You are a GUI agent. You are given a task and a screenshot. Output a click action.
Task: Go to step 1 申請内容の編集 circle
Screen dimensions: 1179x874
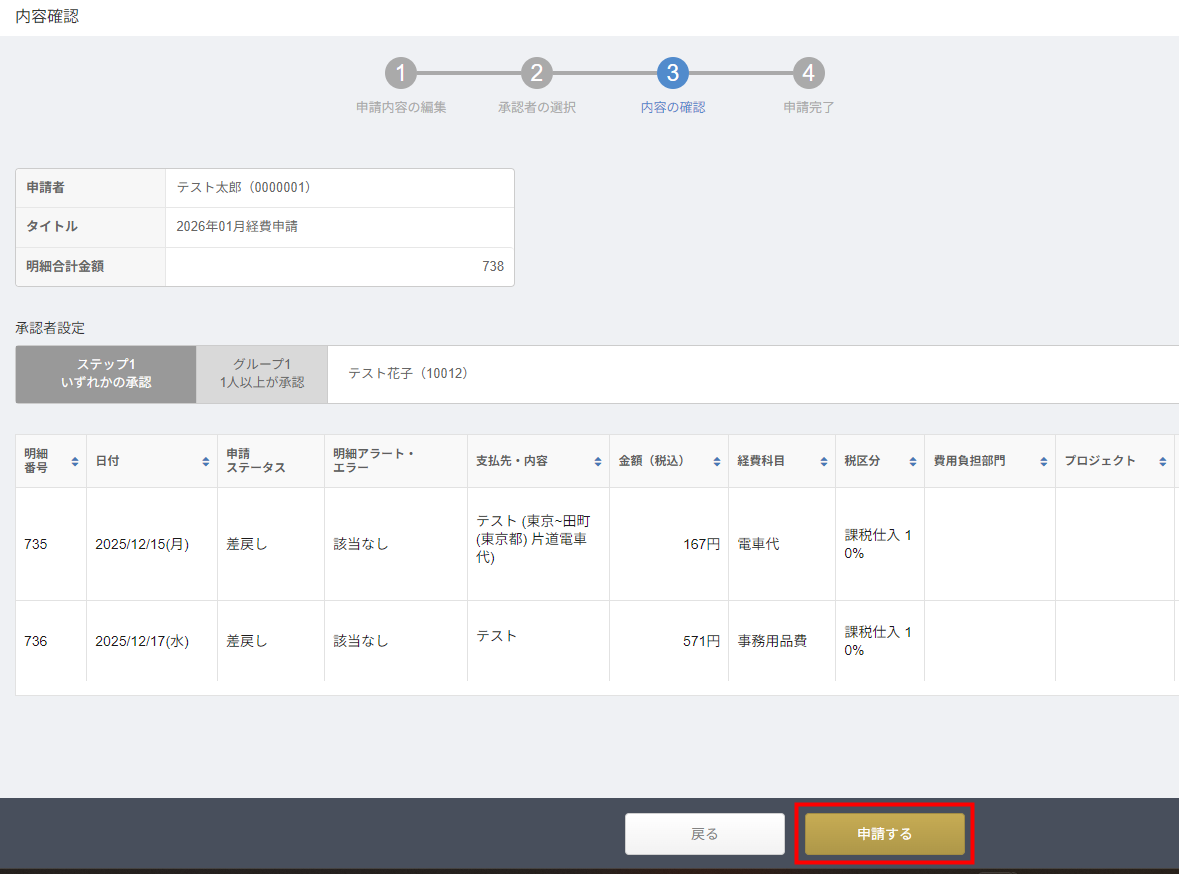(x=400, y=73)
